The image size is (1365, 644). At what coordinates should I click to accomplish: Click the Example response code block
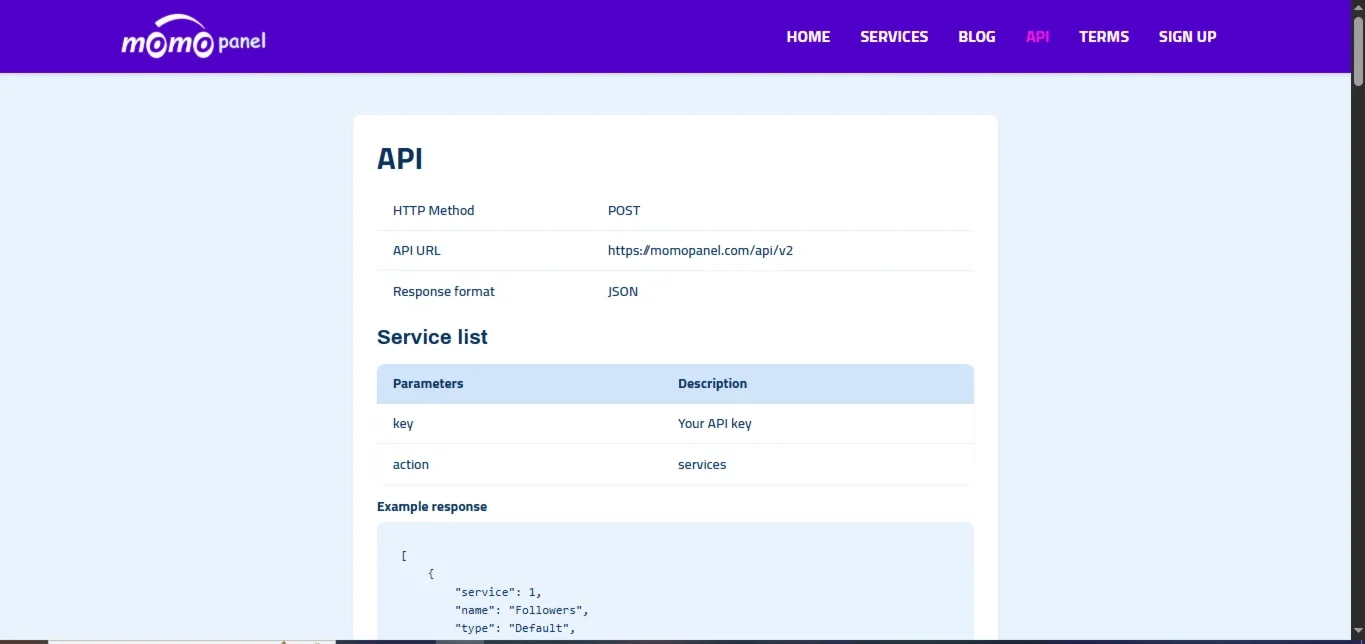click(x=675, y=581)
